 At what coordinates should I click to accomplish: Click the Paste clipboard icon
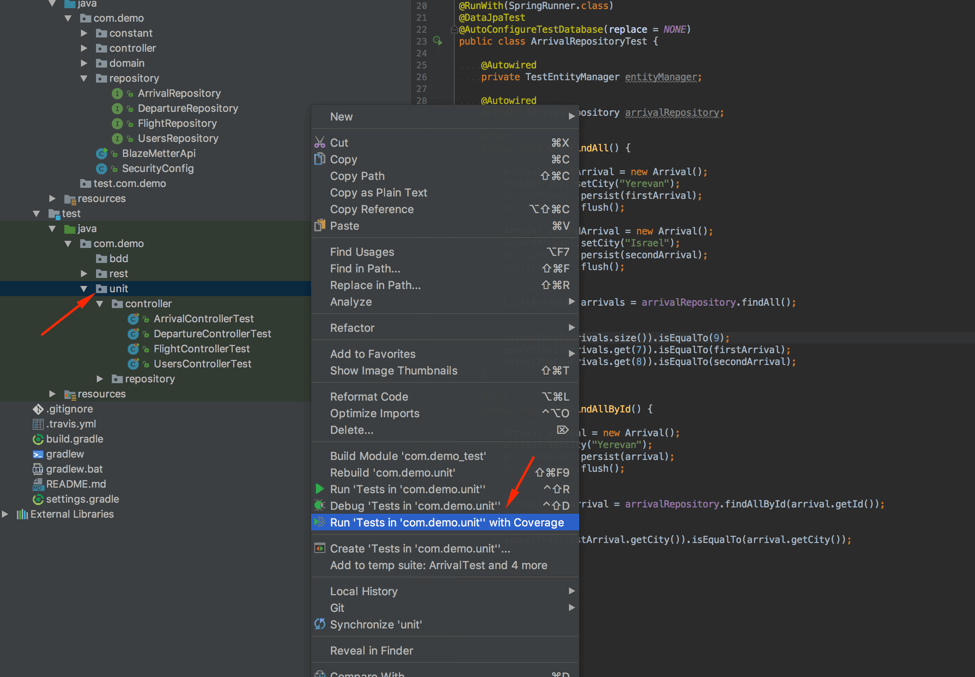320,226
